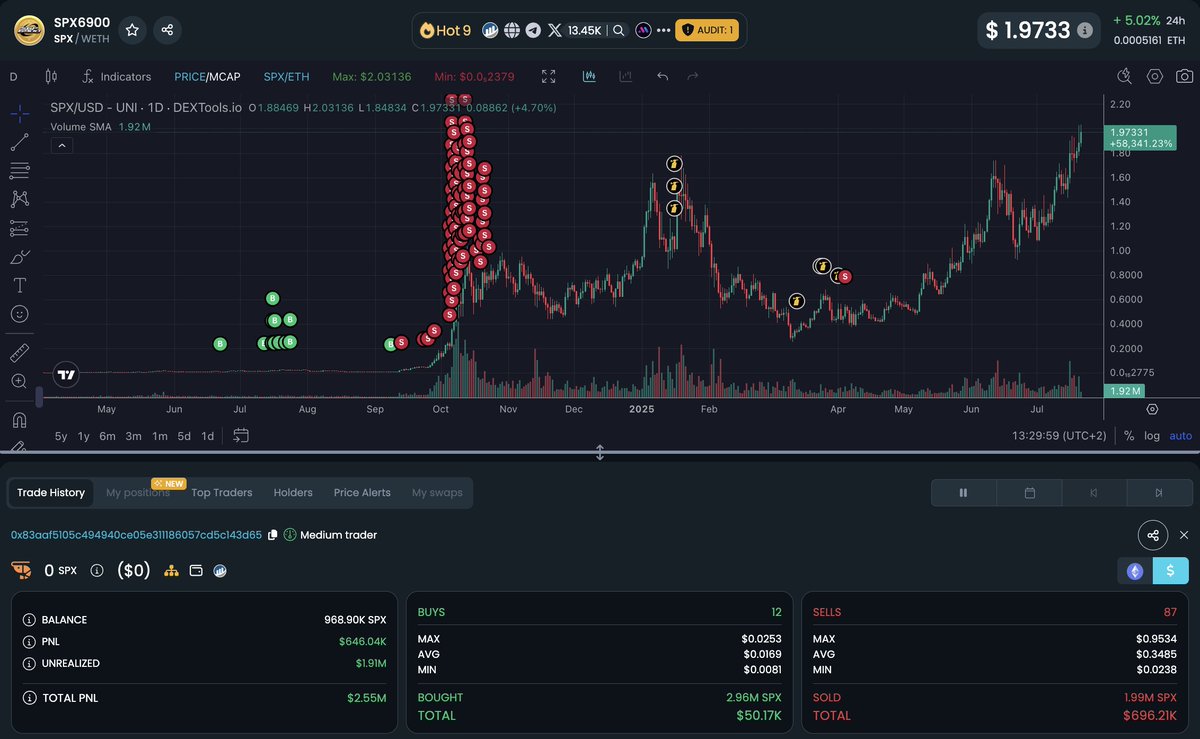This screenshot has width=1200, height=739.
Task: Switch to the My positions tab
Action: coord(138,493)
